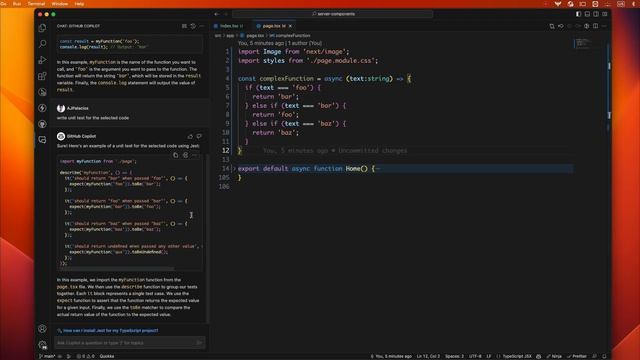Open the Help menu in menu bar
Viewport: 640px width, 360px height.
[79, 4]
